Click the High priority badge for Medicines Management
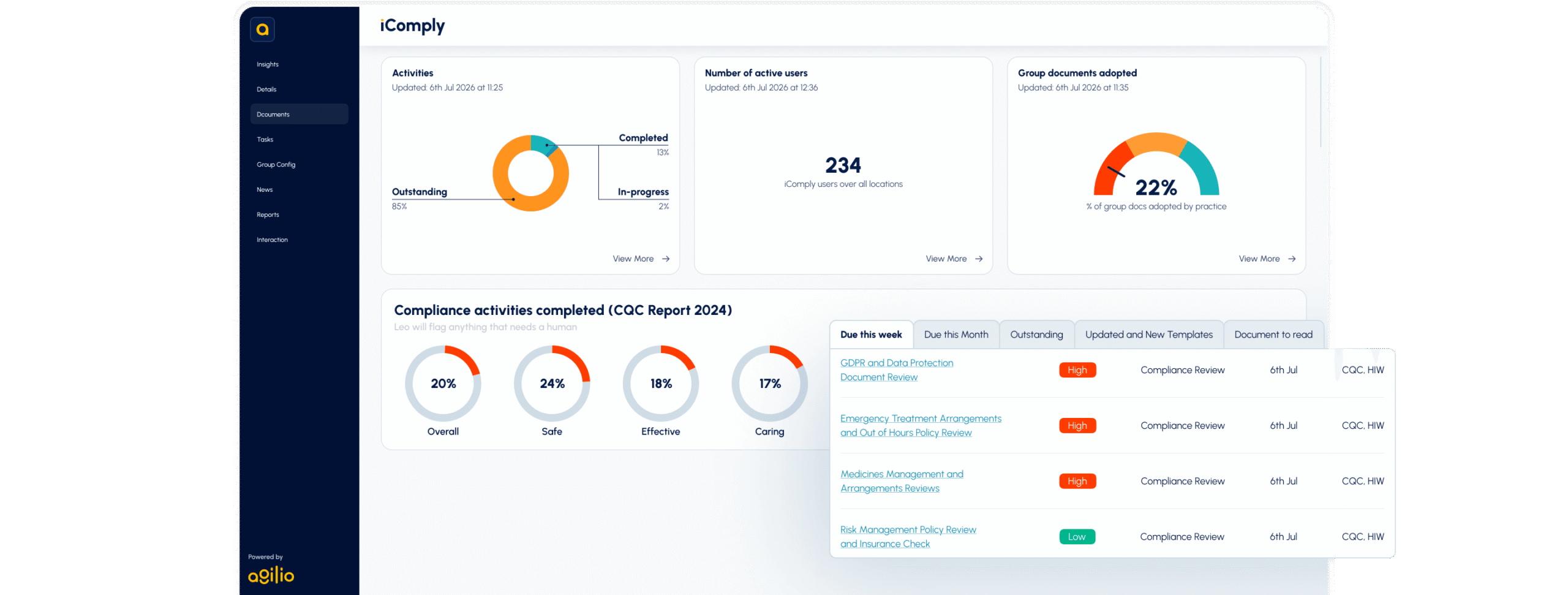1568x595 pixels. tap(1077, 481)
